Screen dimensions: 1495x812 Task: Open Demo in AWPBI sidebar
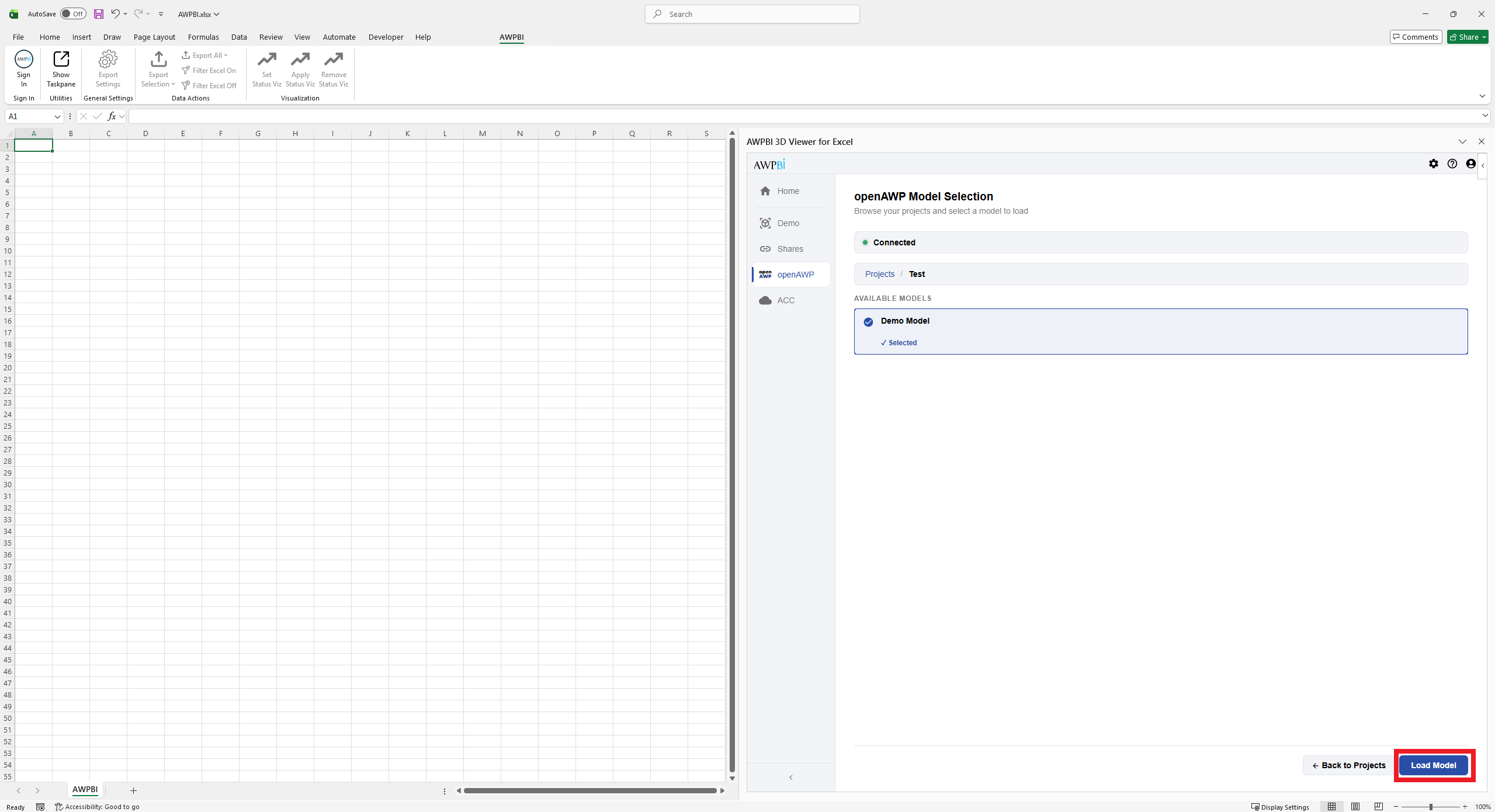791,223
